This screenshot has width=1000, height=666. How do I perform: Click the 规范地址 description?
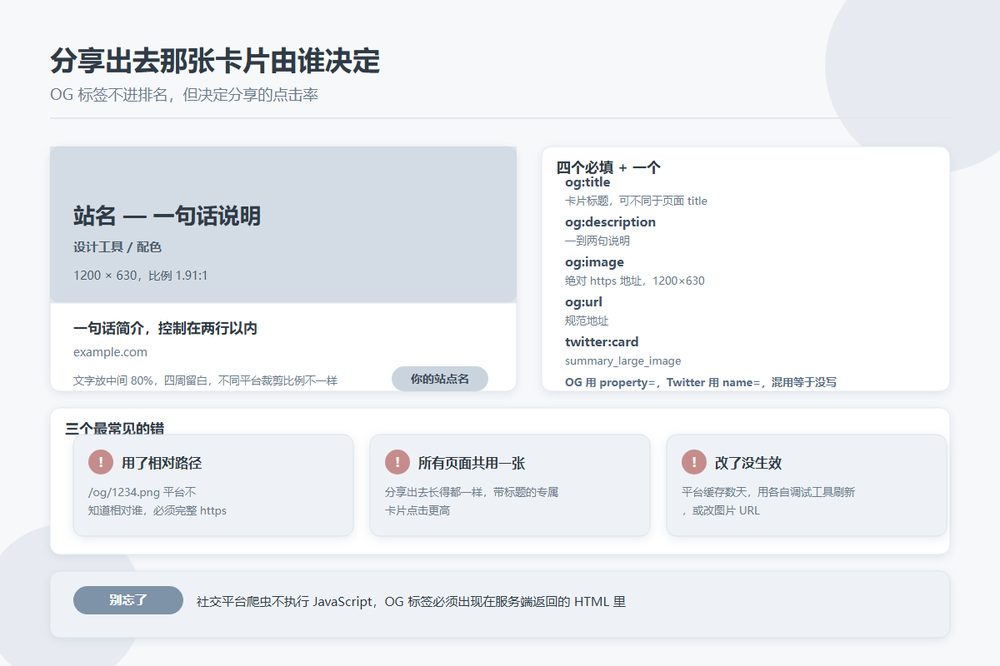coord(587,320)
